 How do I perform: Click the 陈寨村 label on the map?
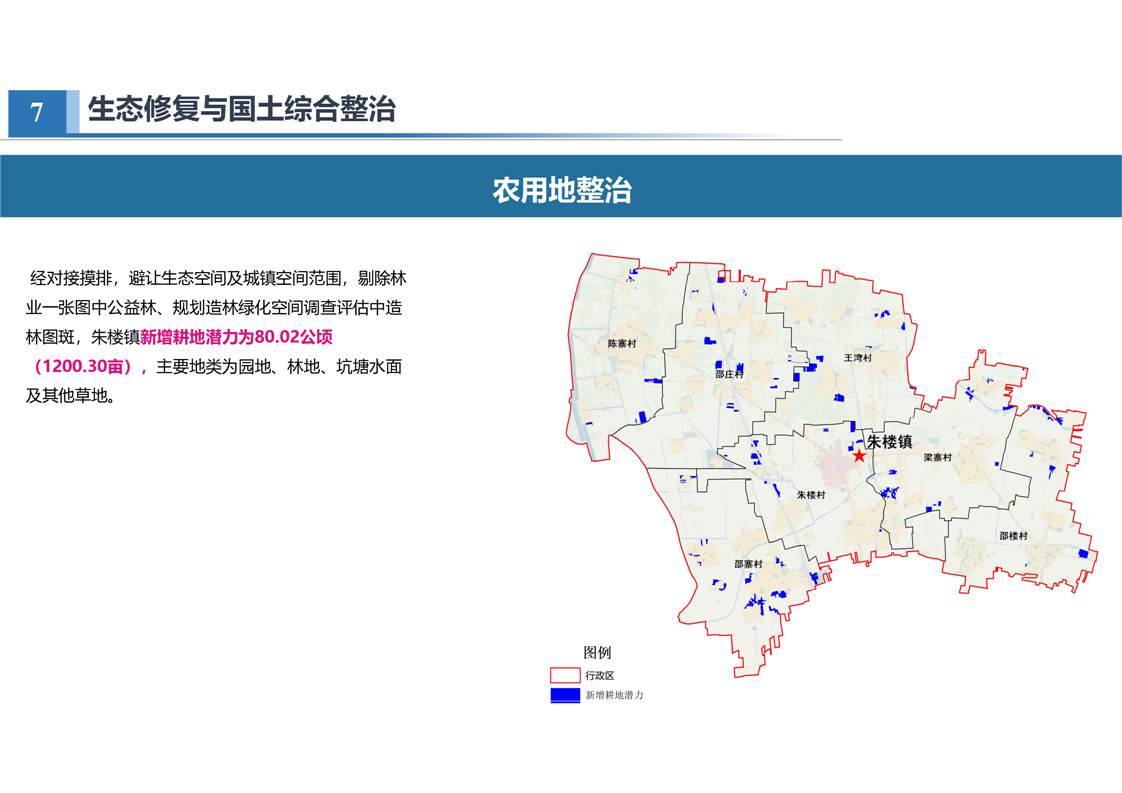pyautogui.click(x=622, y=343)
